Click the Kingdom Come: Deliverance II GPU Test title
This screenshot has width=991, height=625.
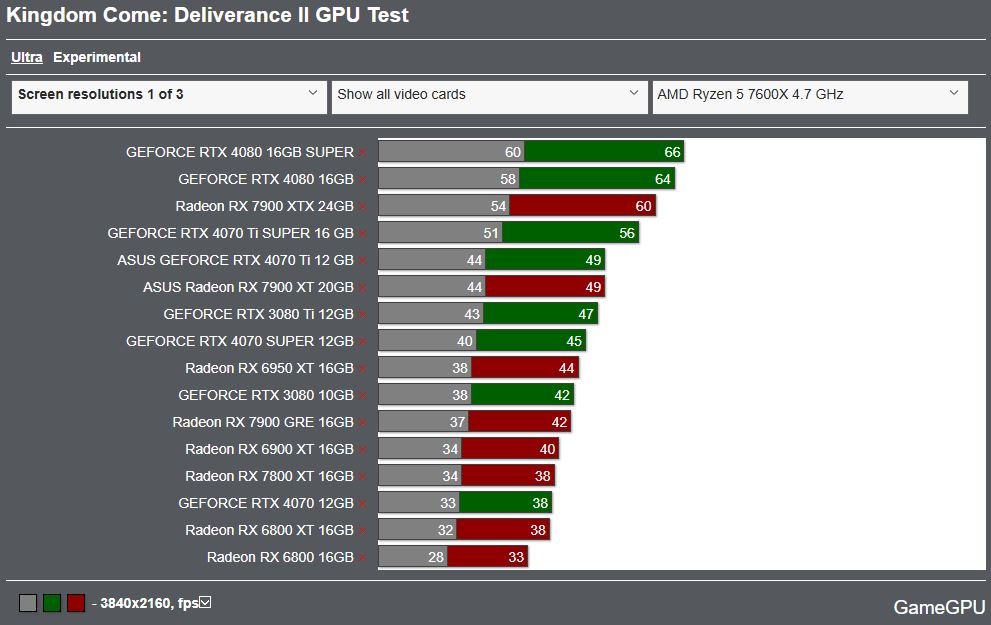208,15
